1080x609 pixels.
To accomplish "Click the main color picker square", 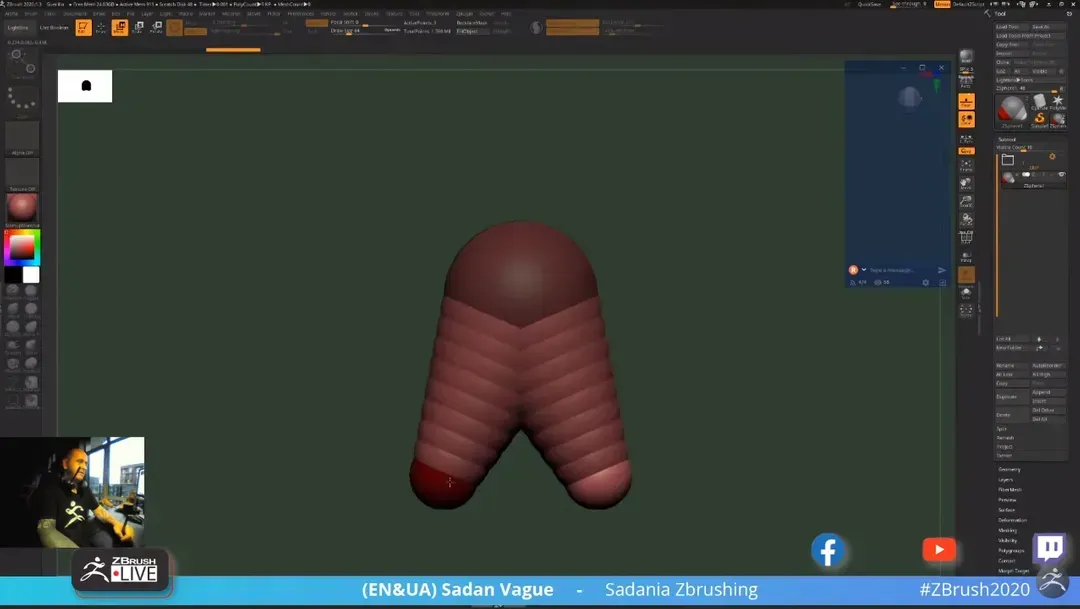I will coord(22,247).
